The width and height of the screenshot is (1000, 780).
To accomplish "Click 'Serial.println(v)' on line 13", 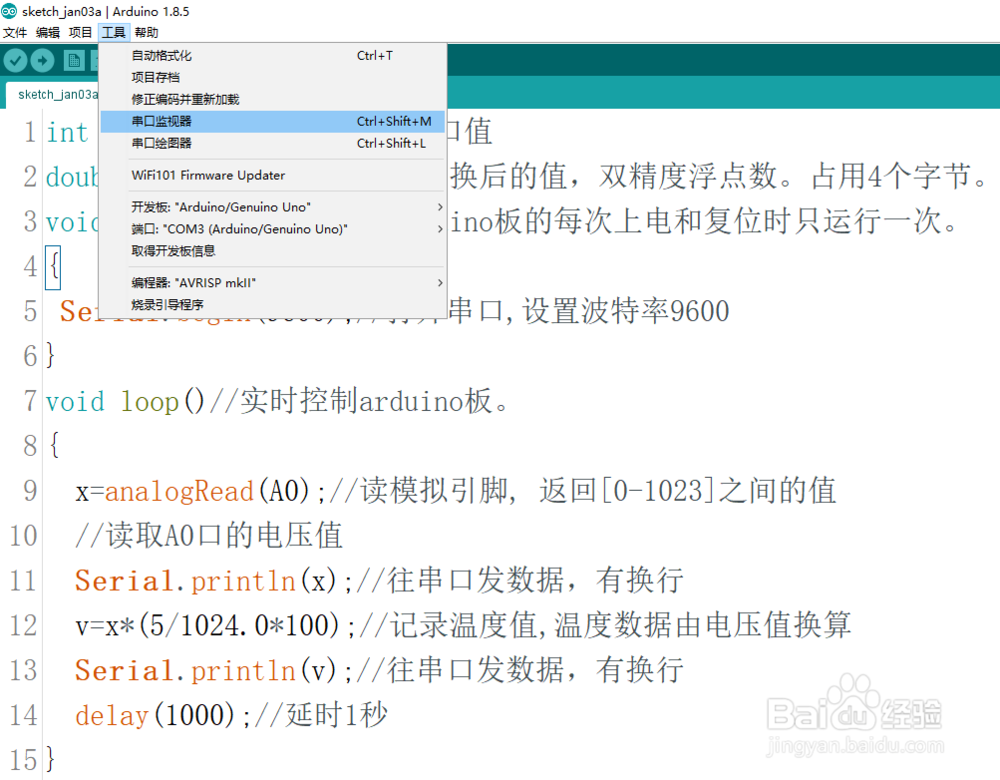I will tap(205, 670).
